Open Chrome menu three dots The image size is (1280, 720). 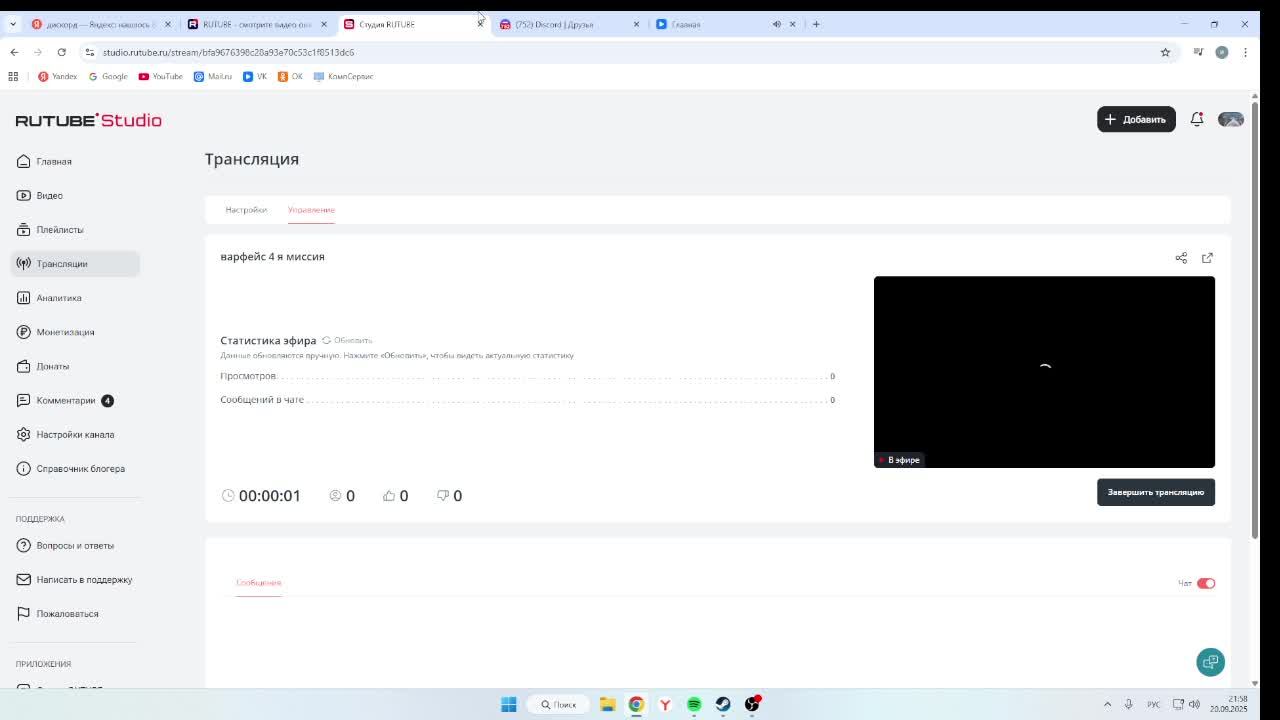coord(1245,52)
